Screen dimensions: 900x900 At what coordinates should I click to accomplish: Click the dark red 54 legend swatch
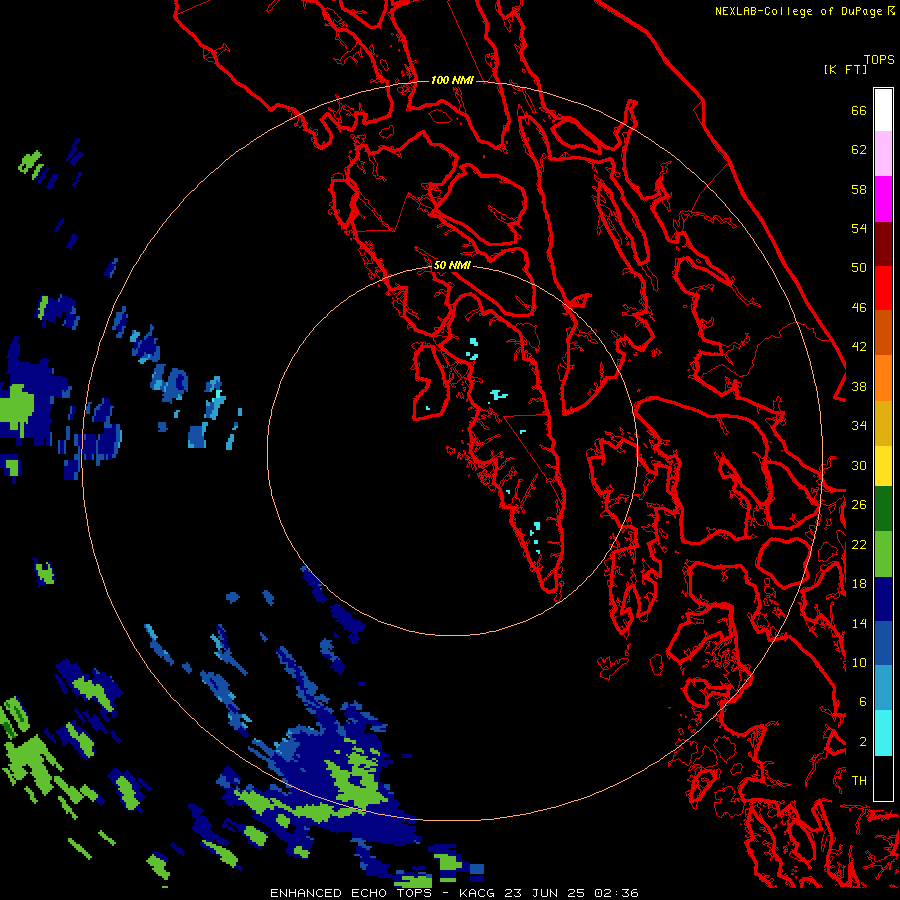pos(883,243)
